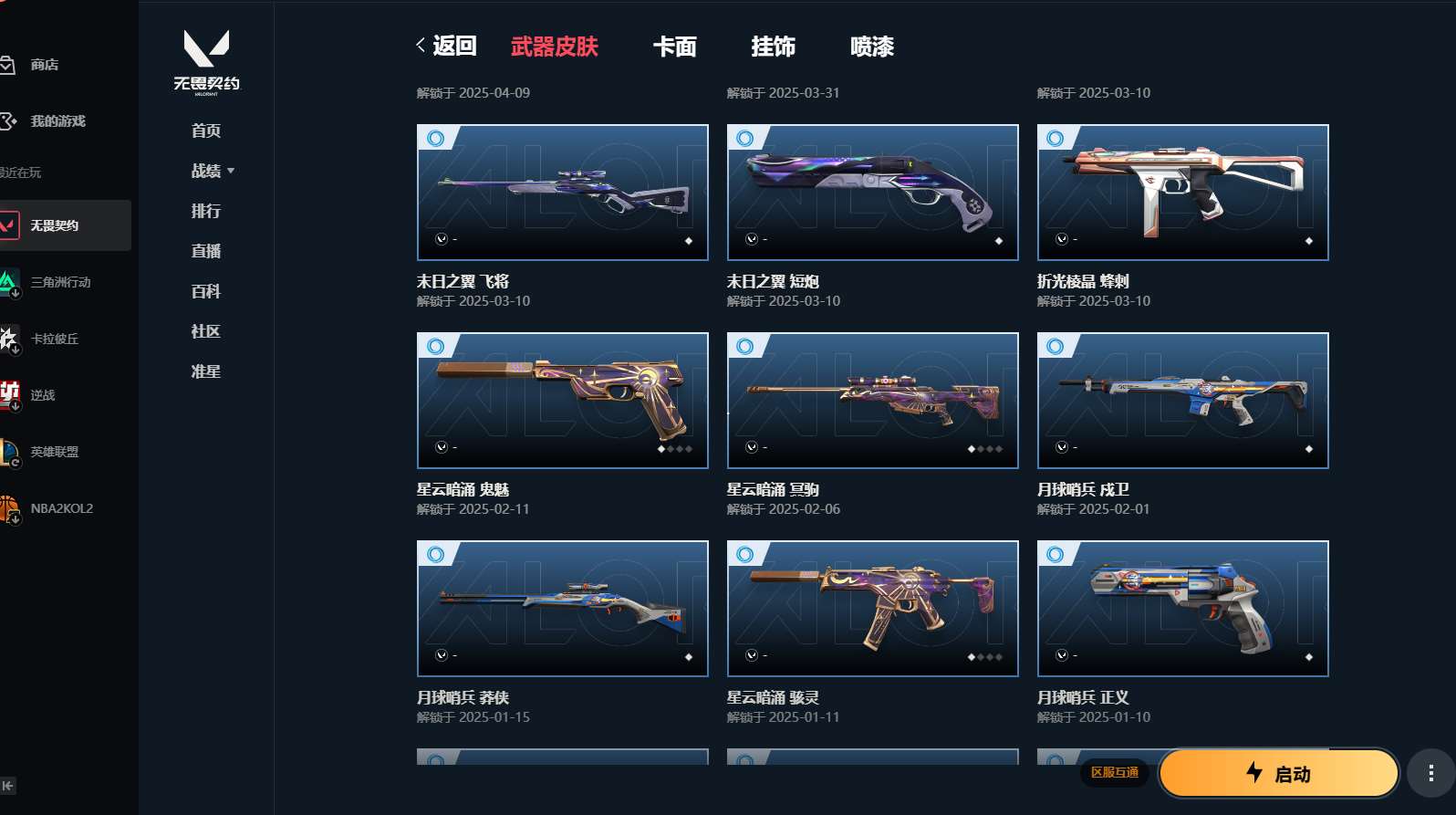Expand chevron under 星云暗涌 鬼魅 skin
Screen dimensions: 1456x815
pos(442,447)
